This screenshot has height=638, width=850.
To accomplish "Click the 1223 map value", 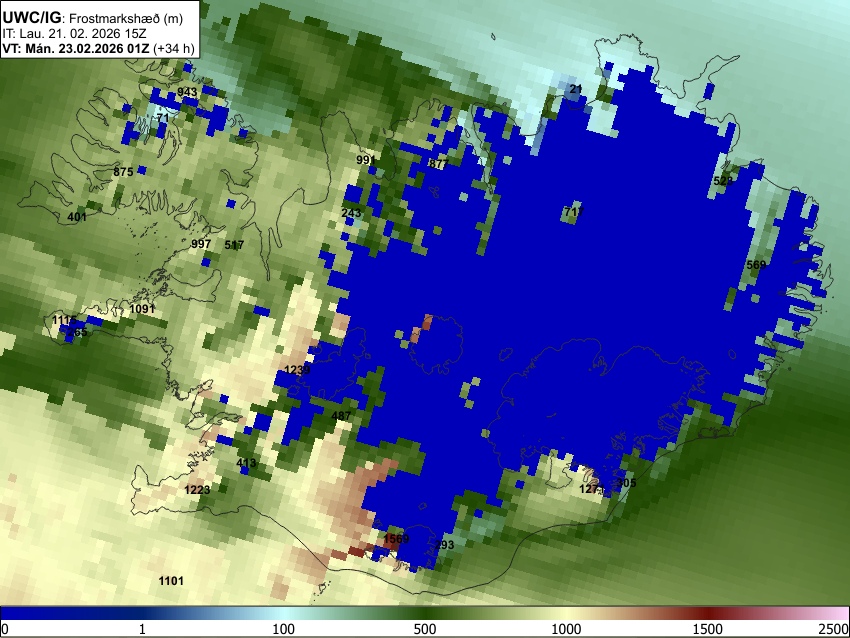I will [197, 490].
